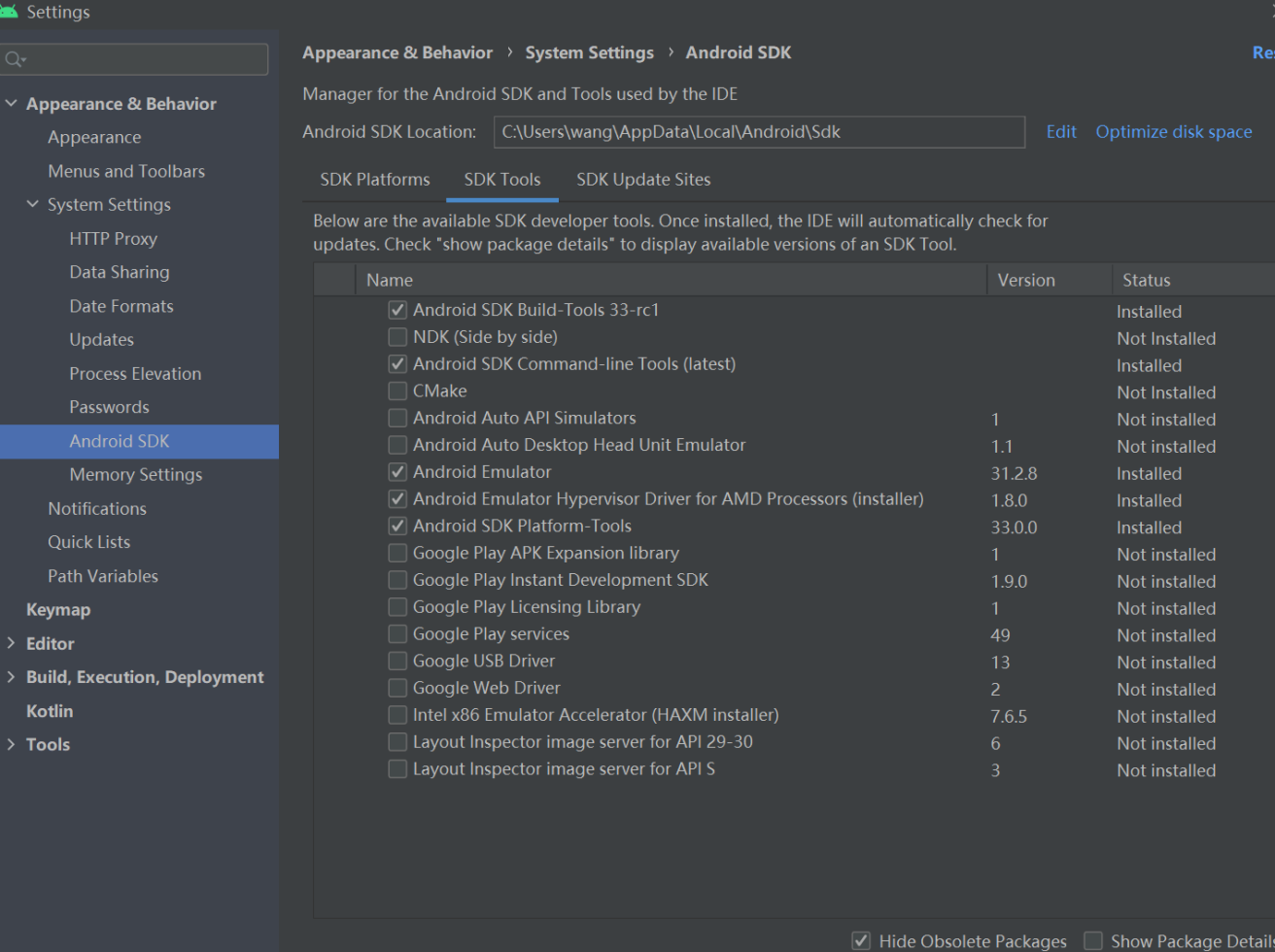Sort by the Status column header
Image resolution: width=1275 pixels, height=952 pixels.
pos(1193,280)
